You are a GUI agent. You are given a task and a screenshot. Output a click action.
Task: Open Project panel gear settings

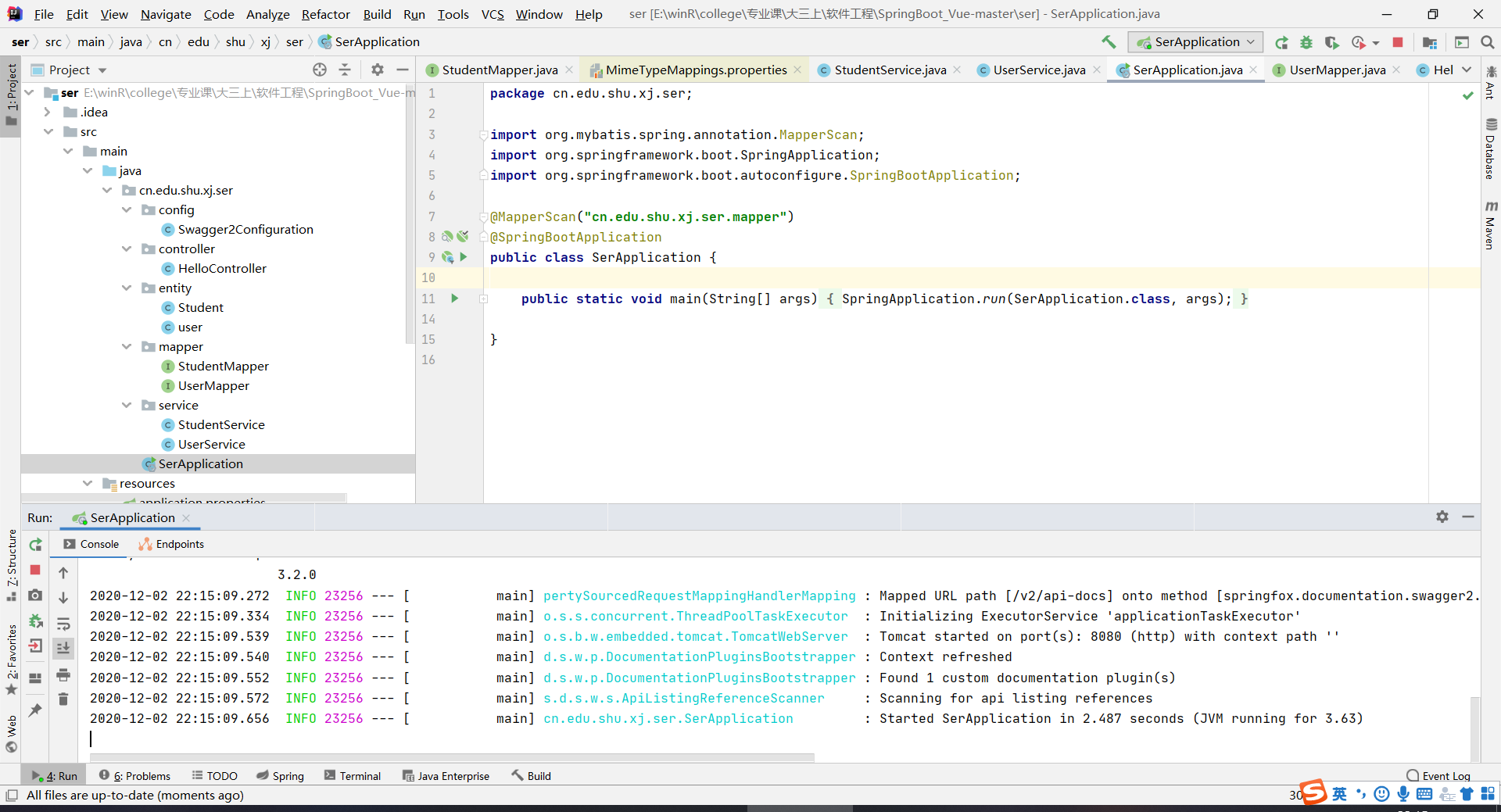point(378,70)
